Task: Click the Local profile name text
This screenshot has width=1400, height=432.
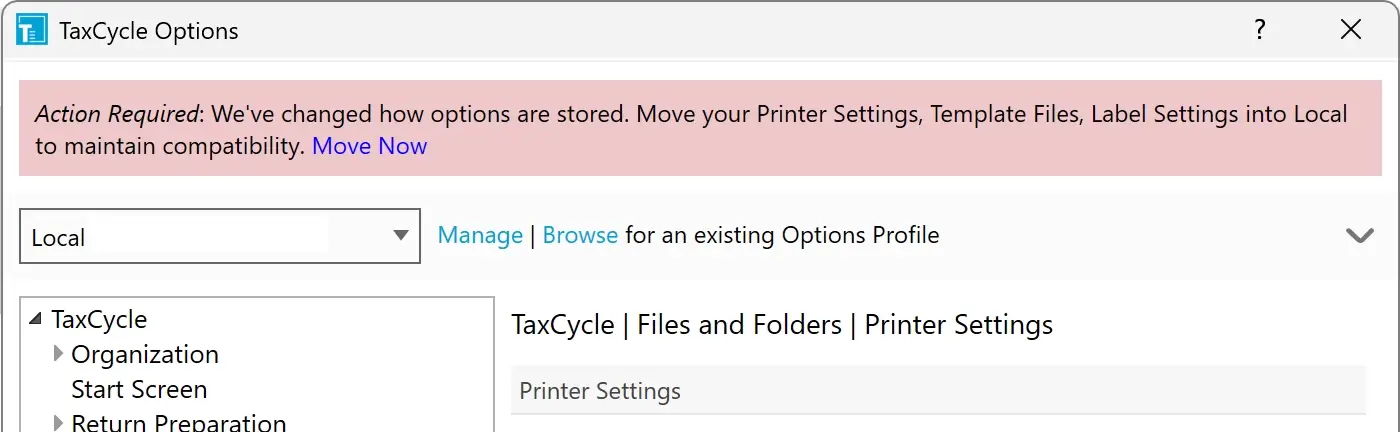Action: point(58,238)
